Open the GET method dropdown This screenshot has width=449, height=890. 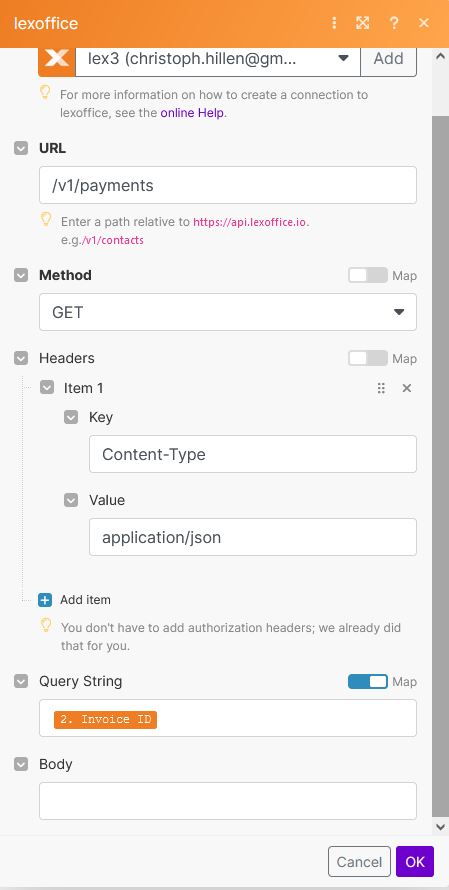228,312
